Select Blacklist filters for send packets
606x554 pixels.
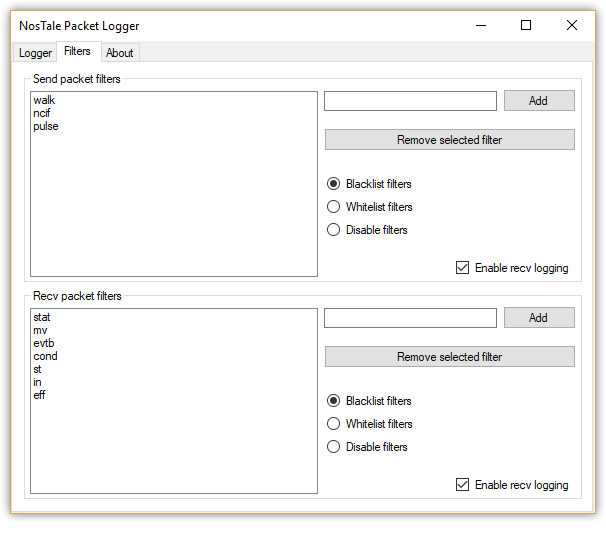point(369,184)
